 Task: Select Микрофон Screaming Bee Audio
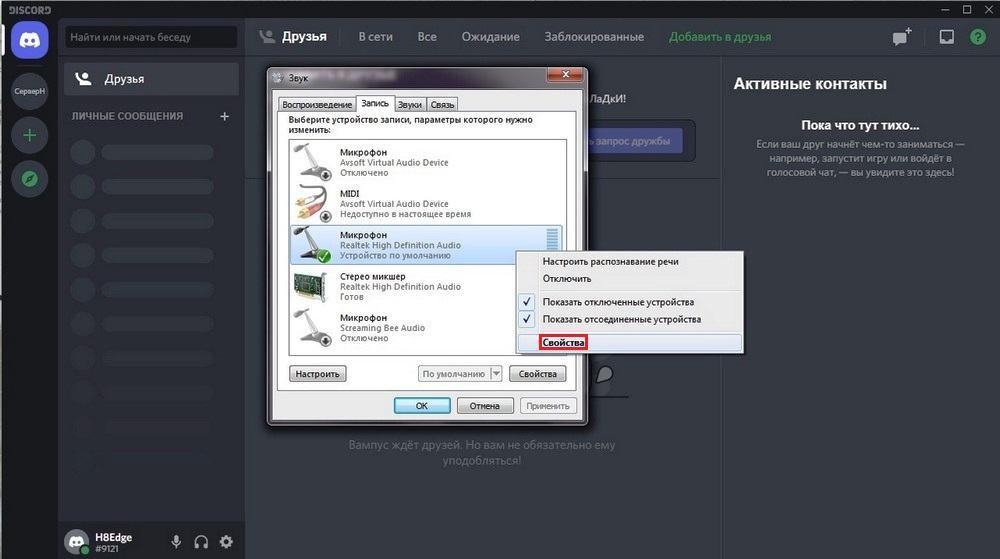click(x=427, y=328)
